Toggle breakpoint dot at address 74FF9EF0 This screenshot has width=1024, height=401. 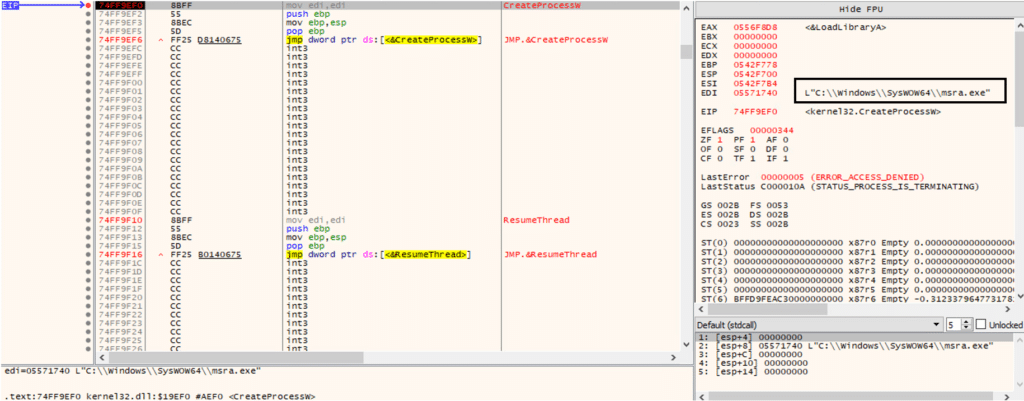[88, 5]
